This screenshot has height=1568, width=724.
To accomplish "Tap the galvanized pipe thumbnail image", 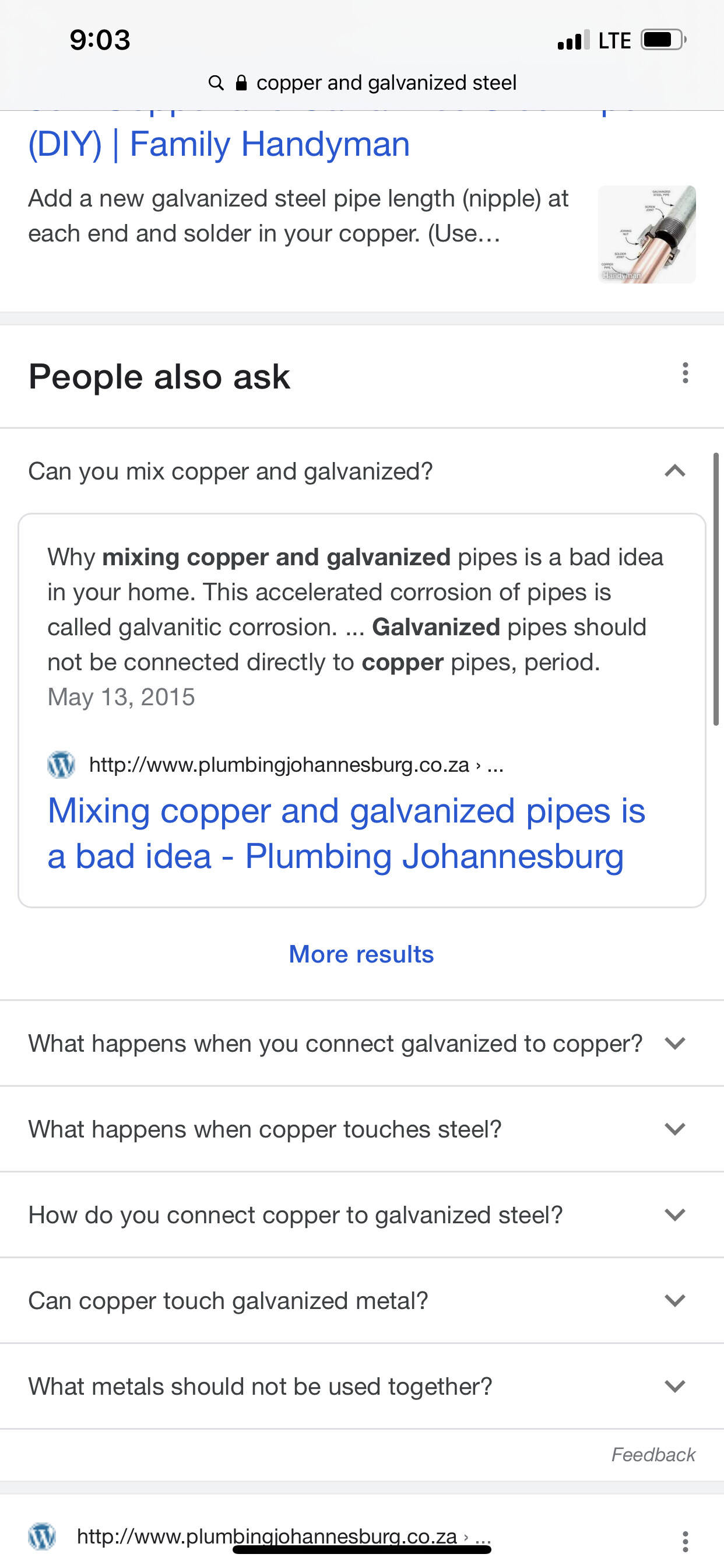I will (646, 235).
